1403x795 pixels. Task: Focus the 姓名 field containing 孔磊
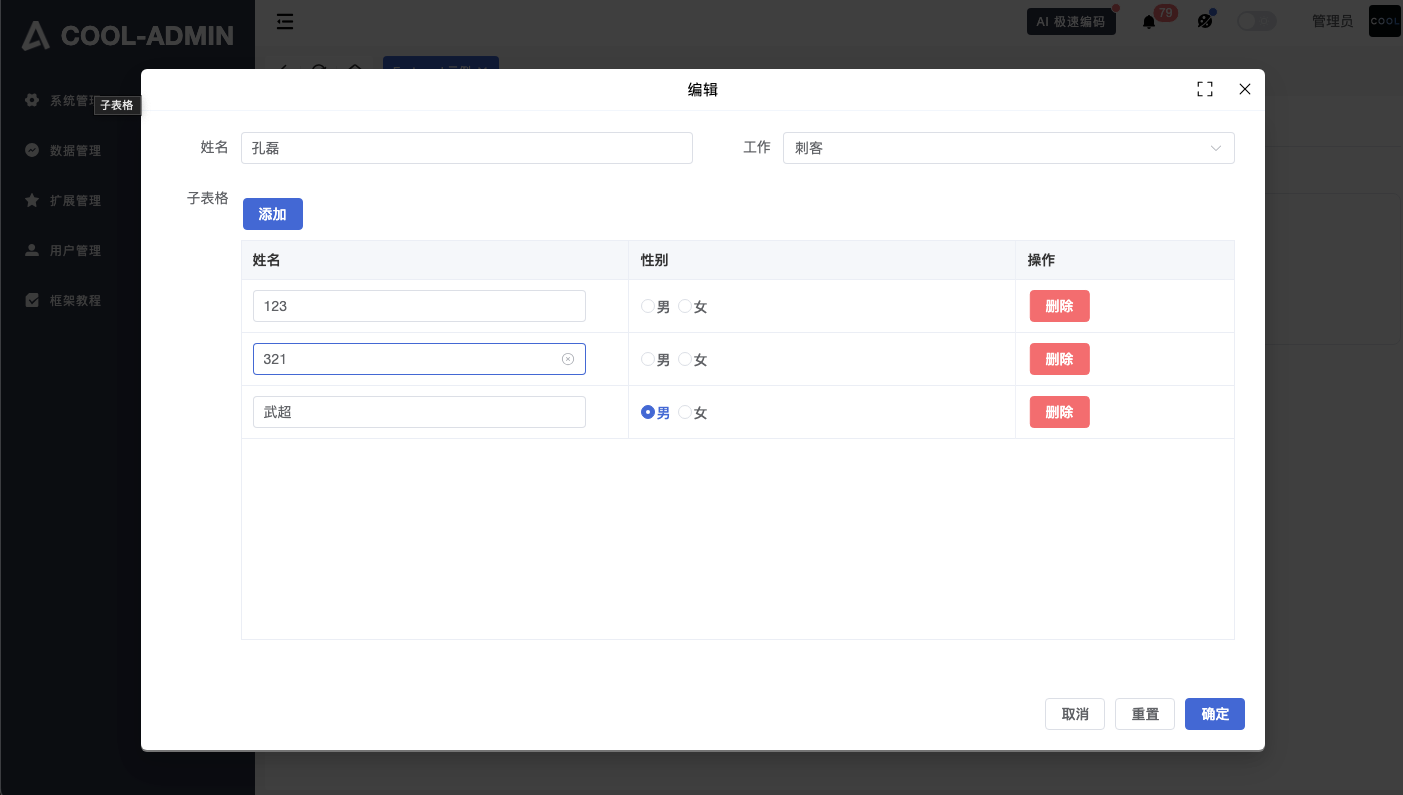click(x=466, y=148)
